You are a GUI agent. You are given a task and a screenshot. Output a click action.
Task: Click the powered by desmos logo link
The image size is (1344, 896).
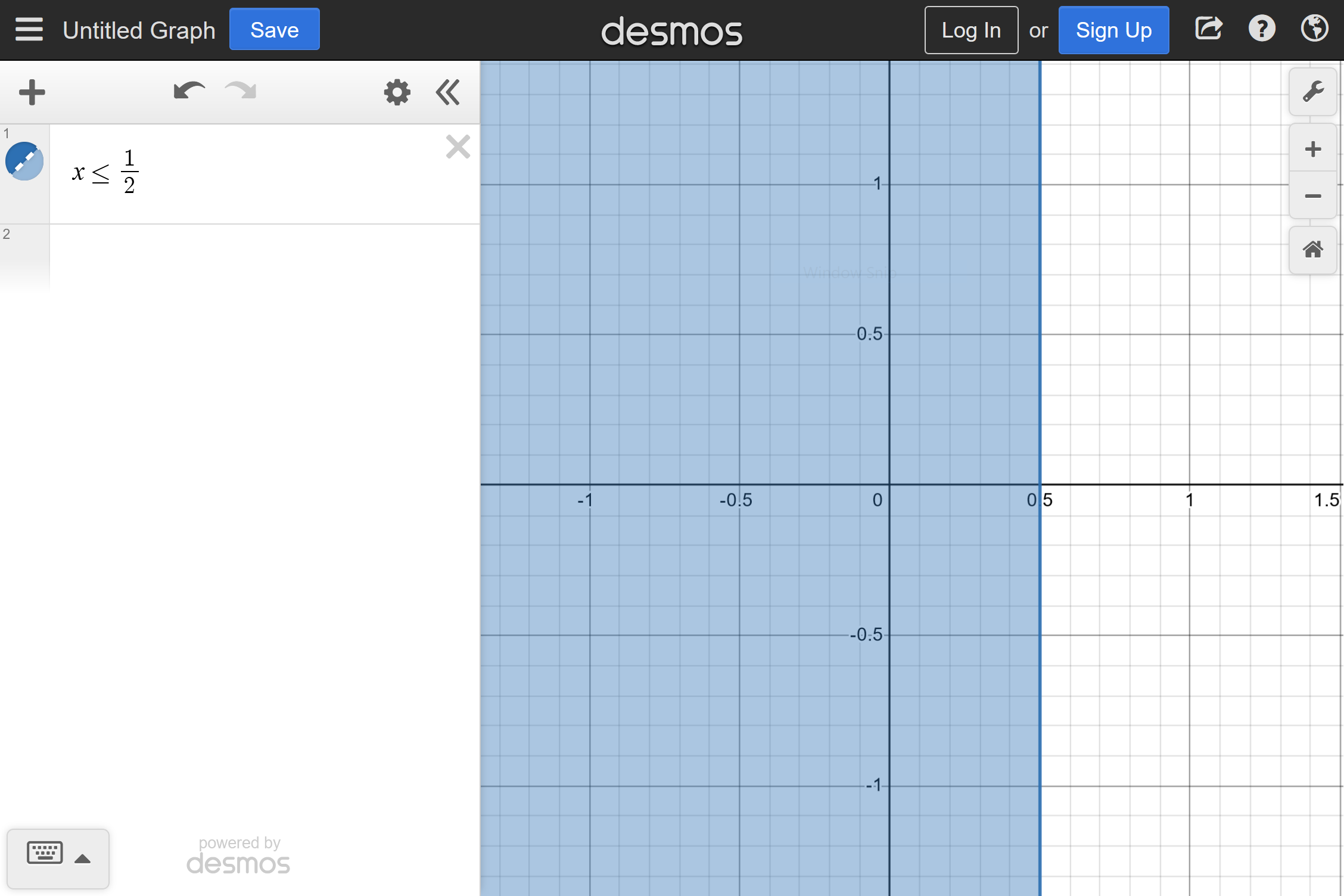pyautogui.click(x=238, y=855)
